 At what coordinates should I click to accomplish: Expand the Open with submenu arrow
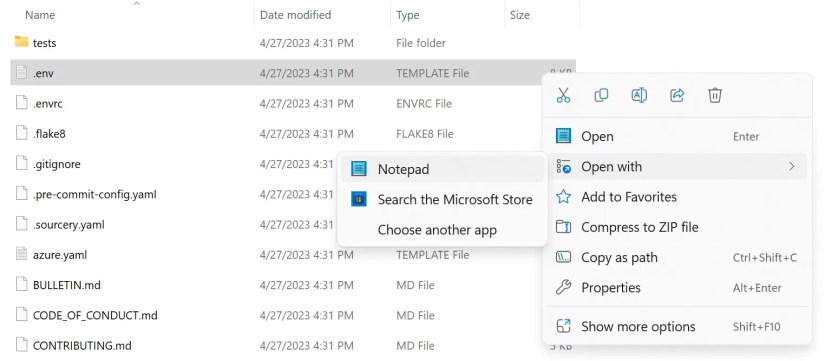(x=791, y=167)
